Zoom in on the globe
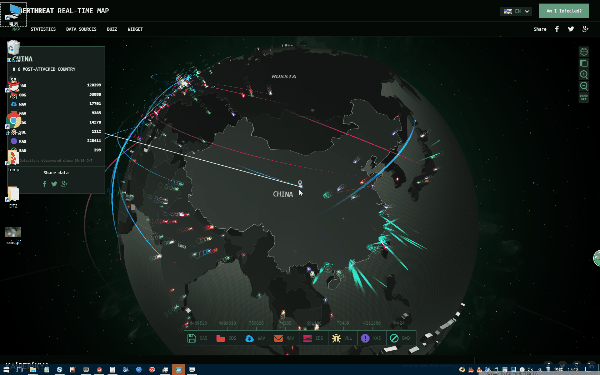The width and height of the screenshot is (600, 375). click(584, 74)
